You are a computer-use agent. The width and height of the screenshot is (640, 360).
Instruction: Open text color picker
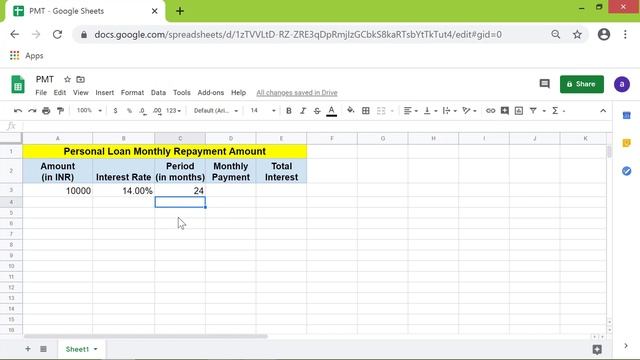[331, 111]
